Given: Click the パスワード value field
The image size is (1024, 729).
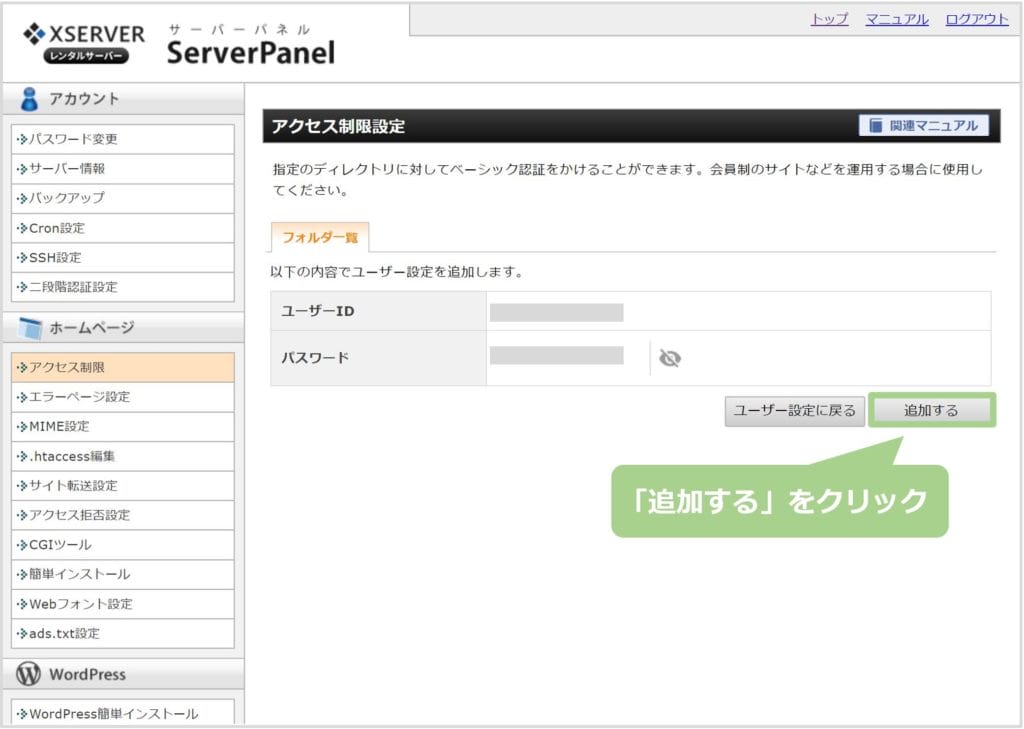Looking at the screenshot, I should 556,356.
